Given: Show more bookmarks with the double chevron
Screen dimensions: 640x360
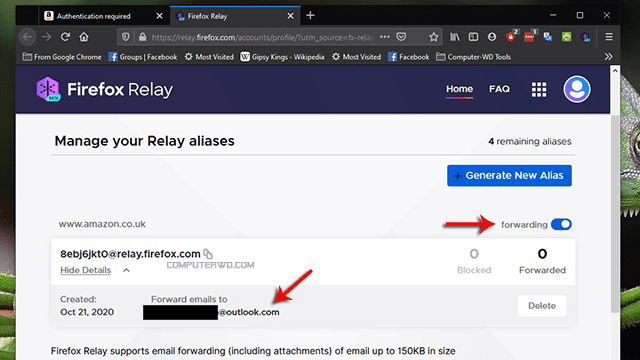Looking at the screenshot, I should pos(609,57).
